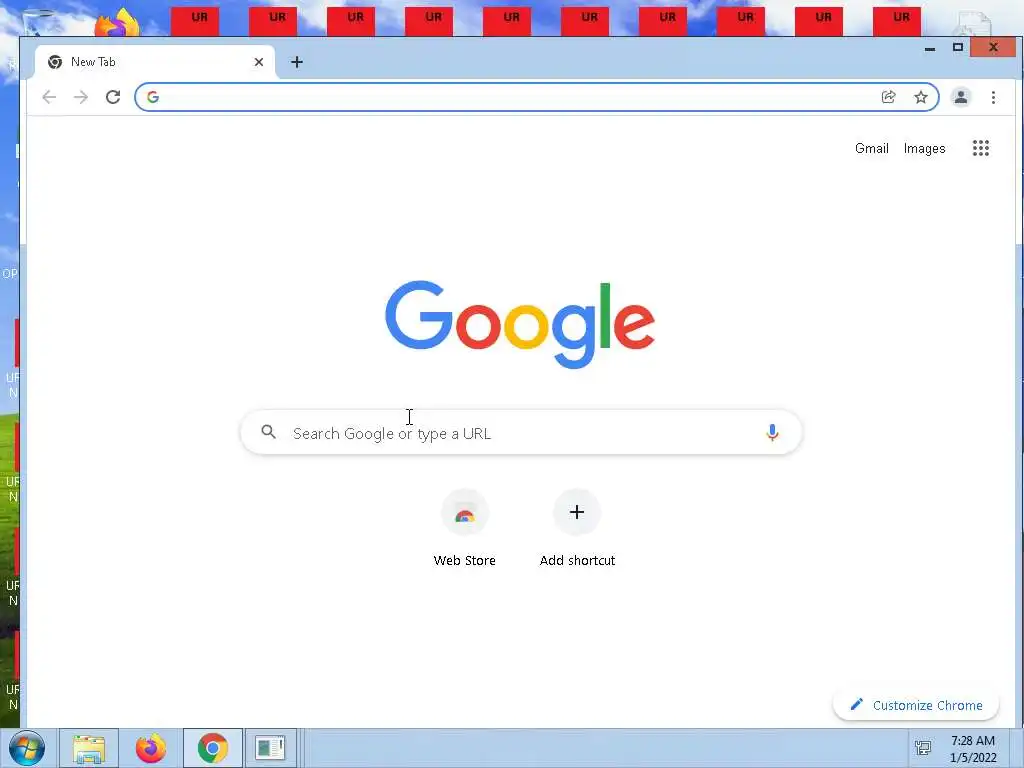Click the Add shortcut plus icon
This screenshot has height=768, width=1024.
[577, 513]
